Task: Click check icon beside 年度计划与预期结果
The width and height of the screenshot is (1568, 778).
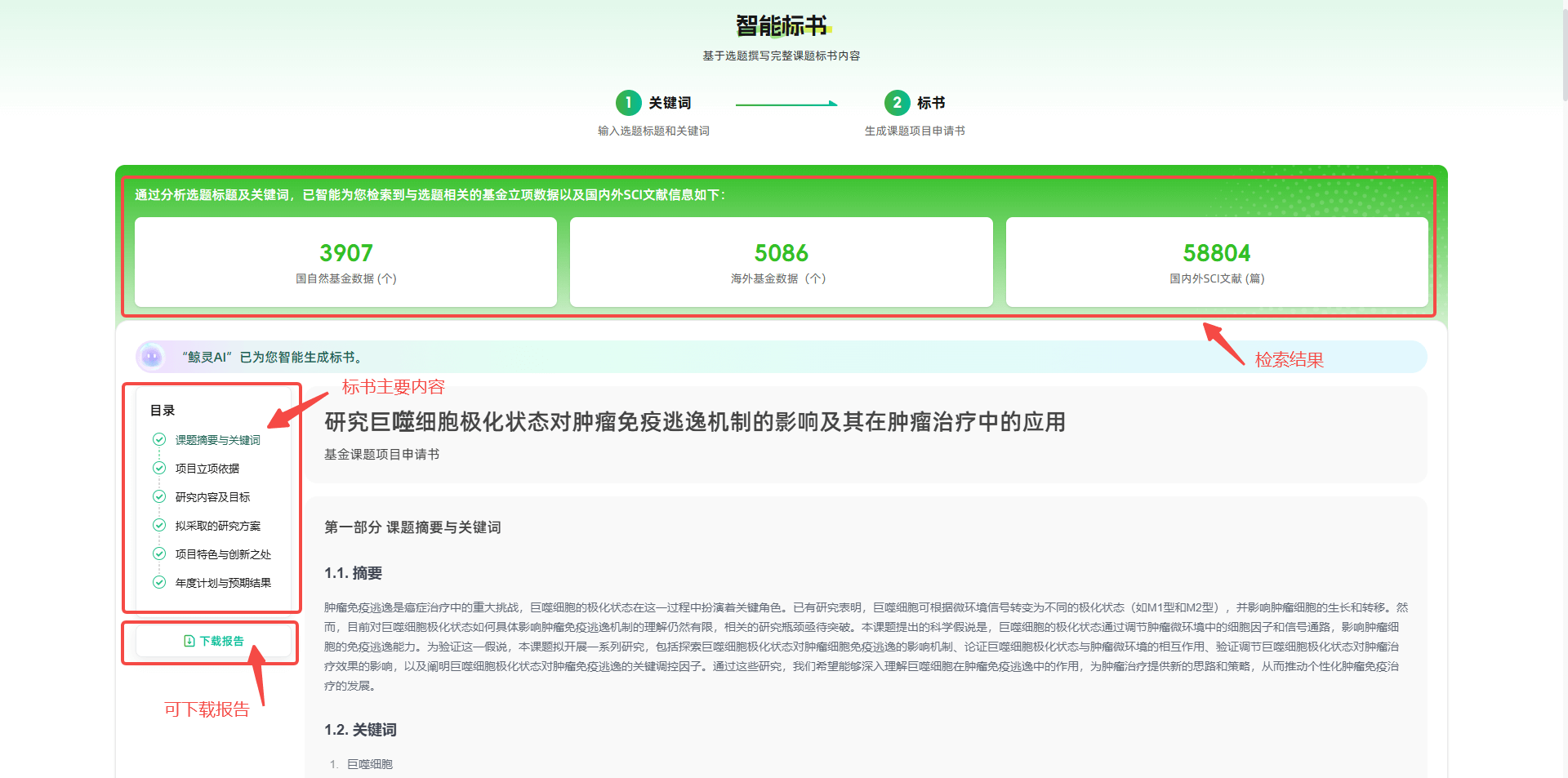Action: pos(159,582)
